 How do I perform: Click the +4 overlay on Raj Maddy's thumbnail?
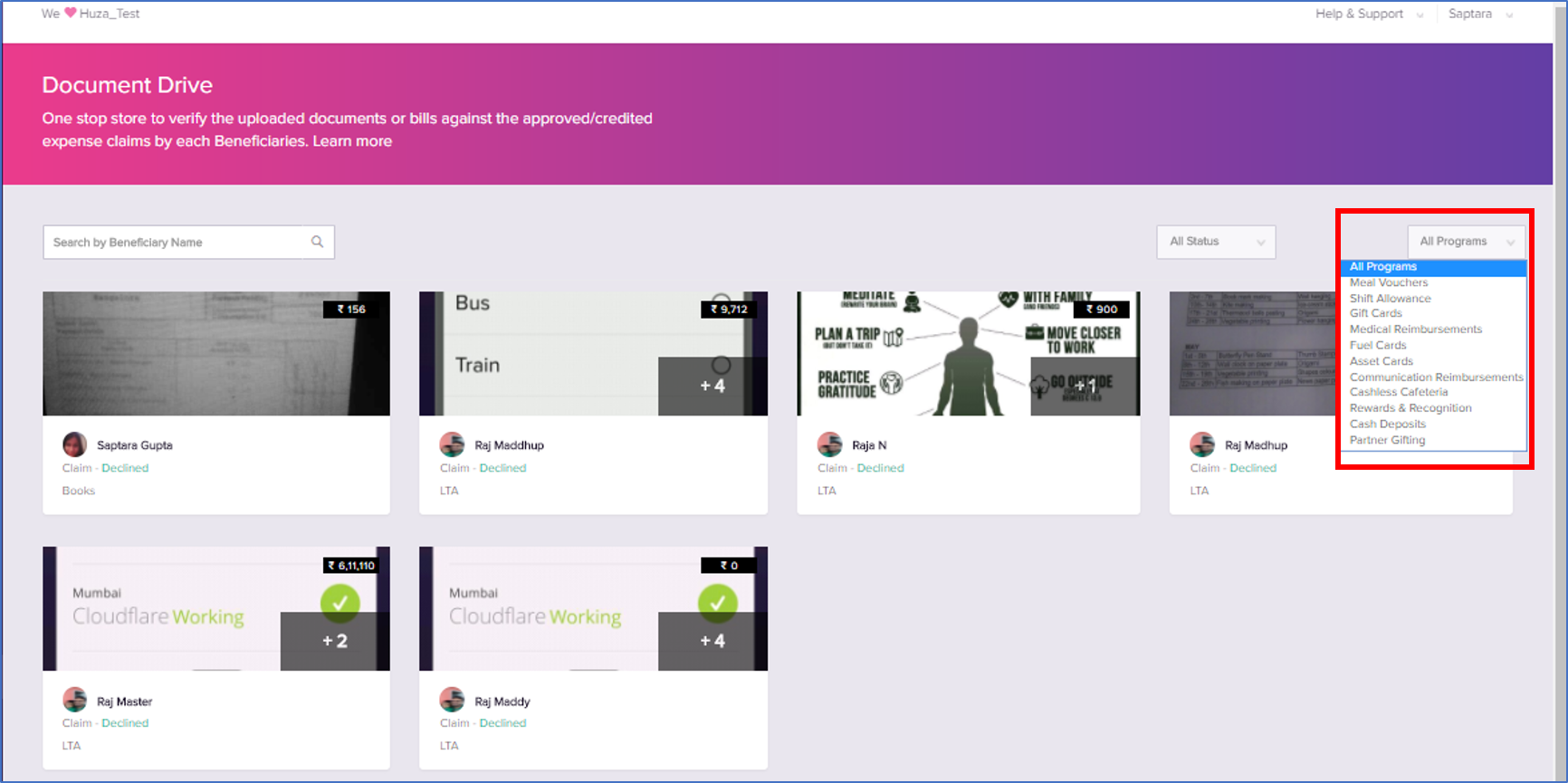click(712, 641)
